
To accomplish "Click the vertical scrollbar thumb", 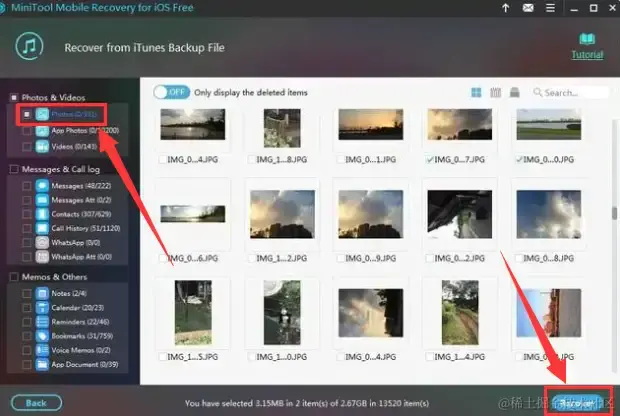I will [x=614, y=214].
